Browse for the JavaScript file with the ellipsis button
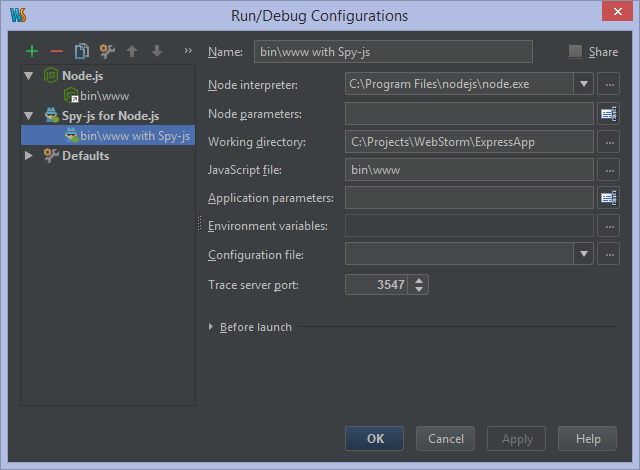The width and height of the screenshot is (640, 470). coord(609,170)
